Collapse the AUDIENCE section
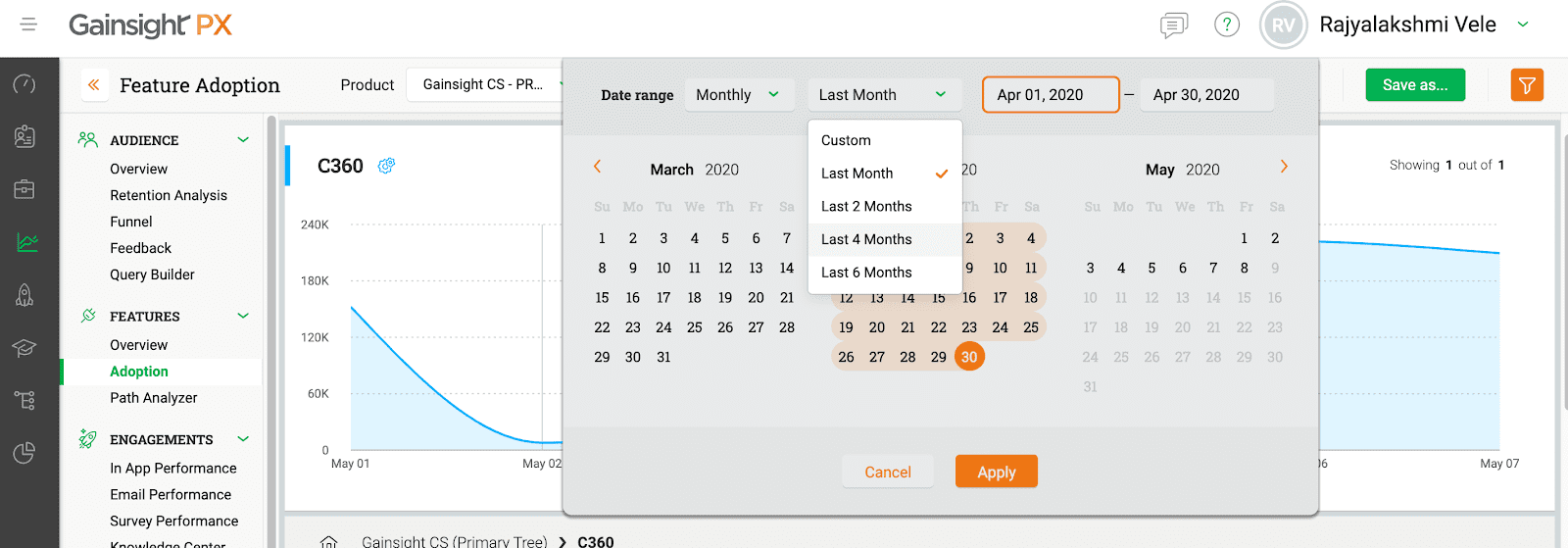 click(243, 140)
